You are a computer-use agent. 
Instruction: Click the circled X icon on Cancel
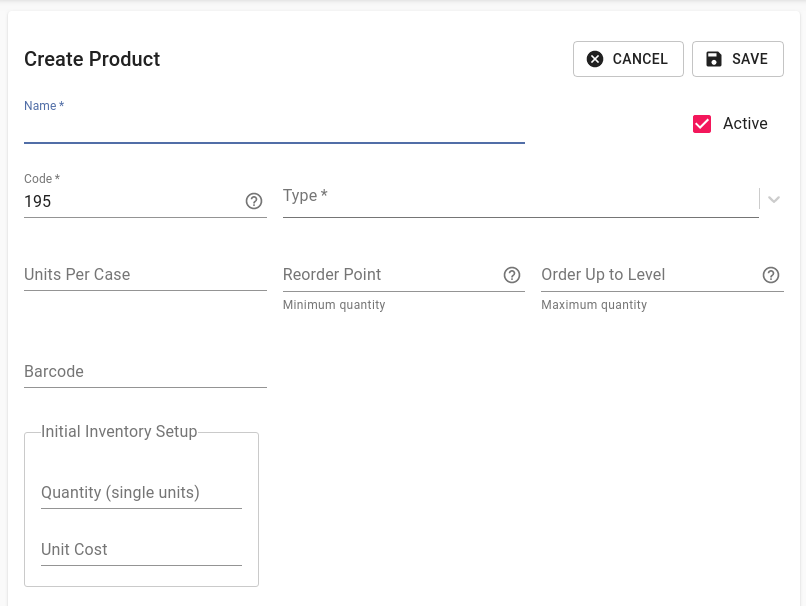point(595,59)
